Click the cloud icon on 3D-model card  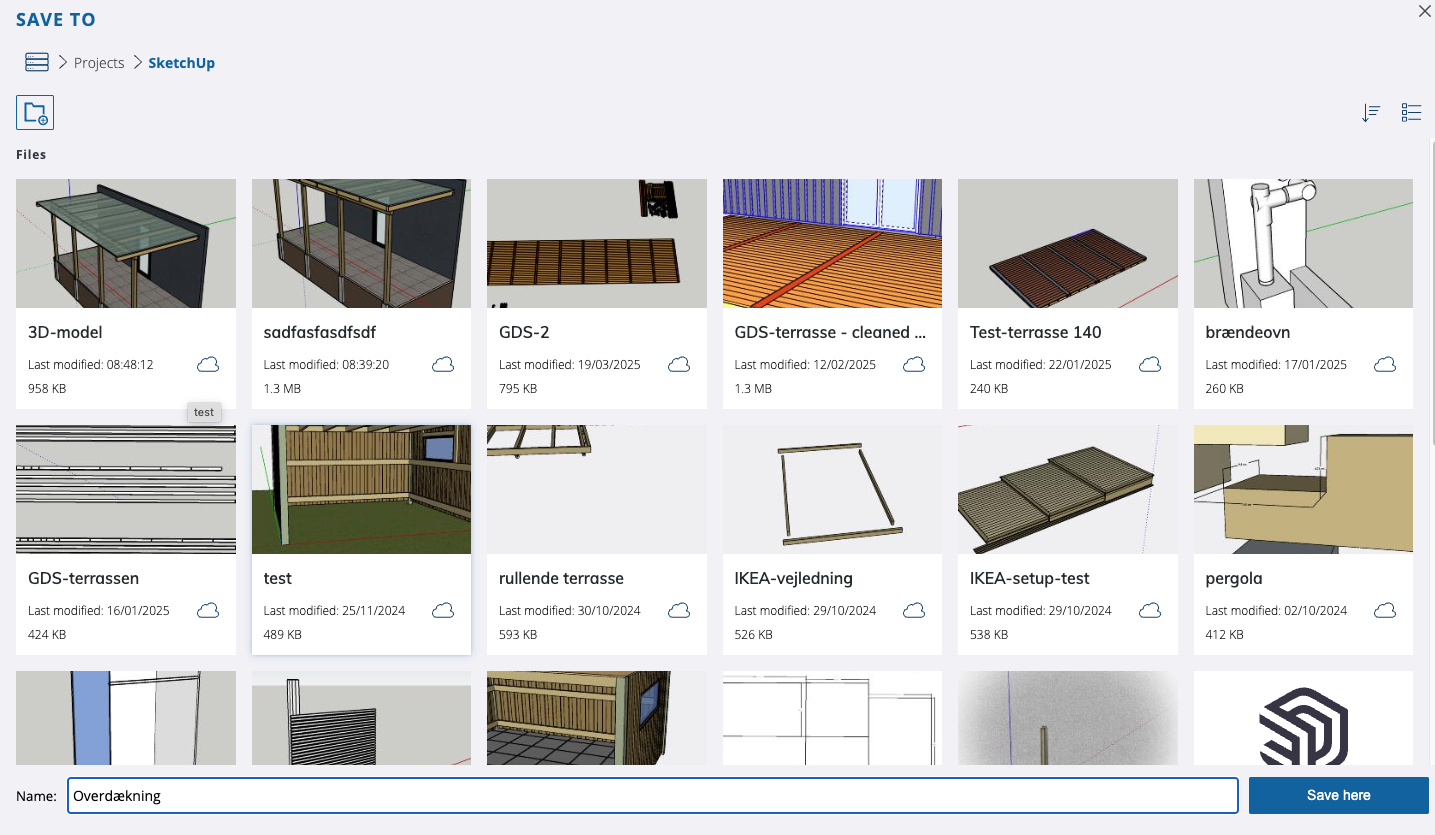(x=208, y=365)
